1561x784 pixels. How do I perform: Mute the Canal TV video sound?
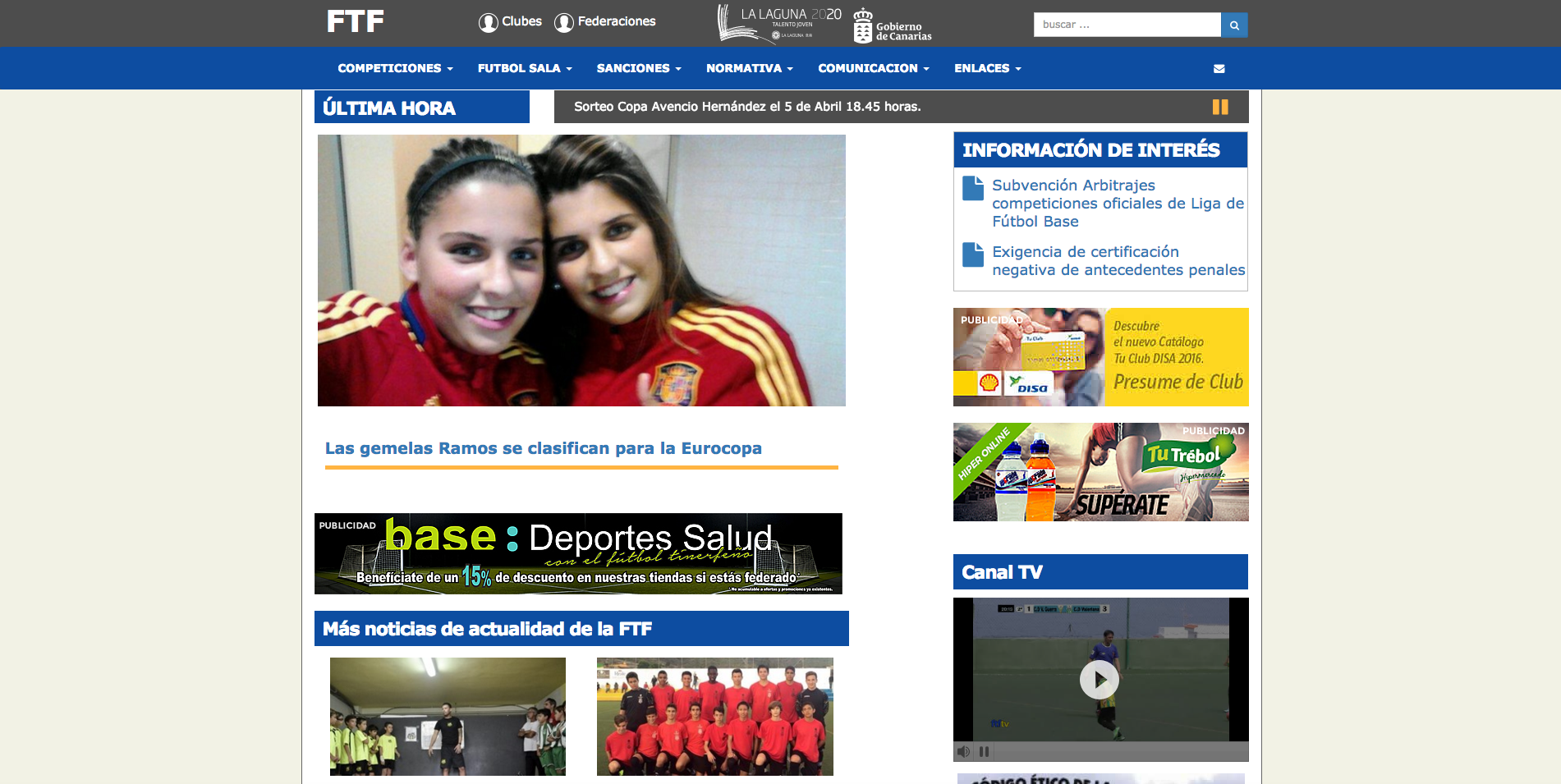tap(964, 751)
